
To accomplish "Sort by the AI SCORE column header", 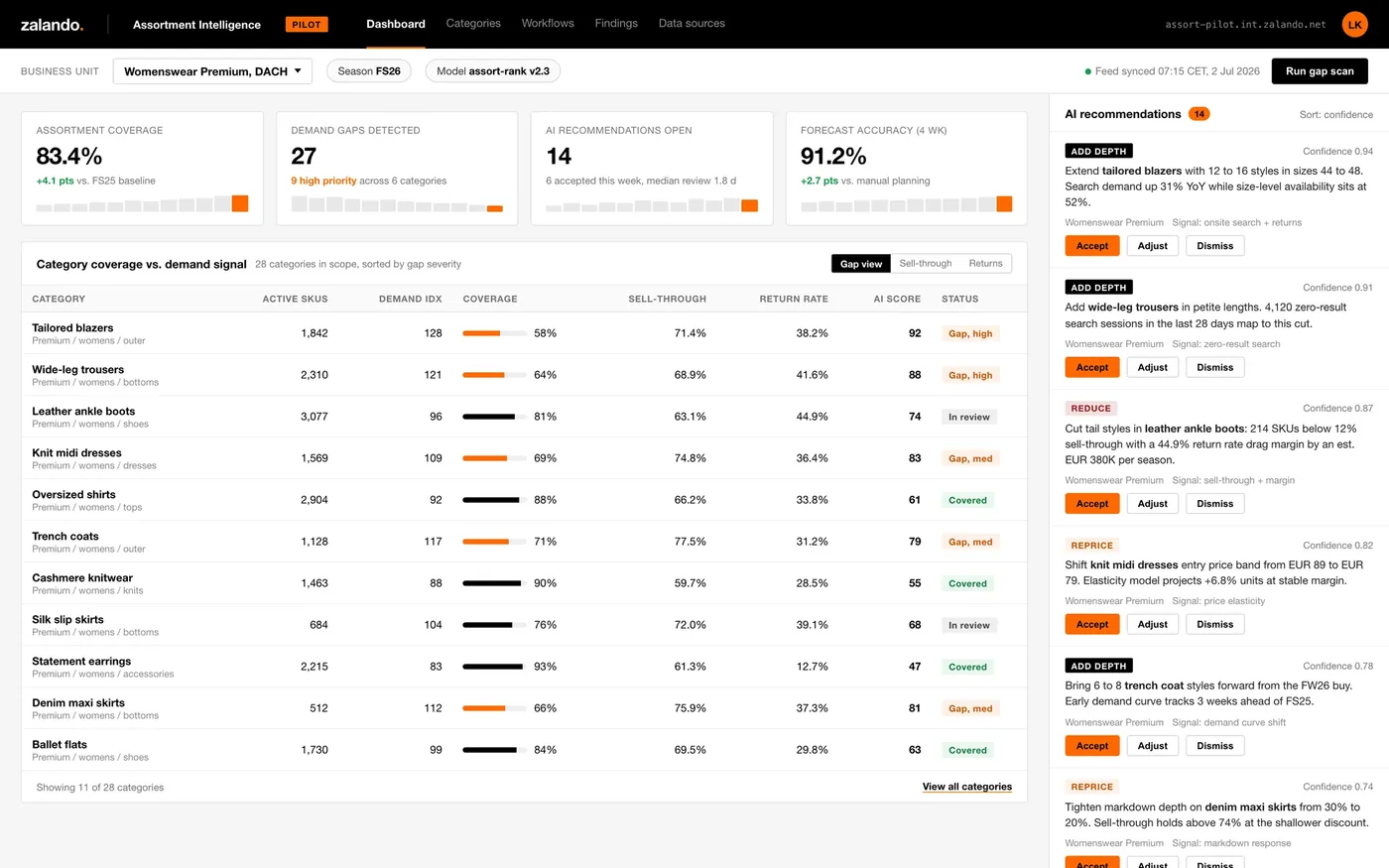I will coord(897,299).
